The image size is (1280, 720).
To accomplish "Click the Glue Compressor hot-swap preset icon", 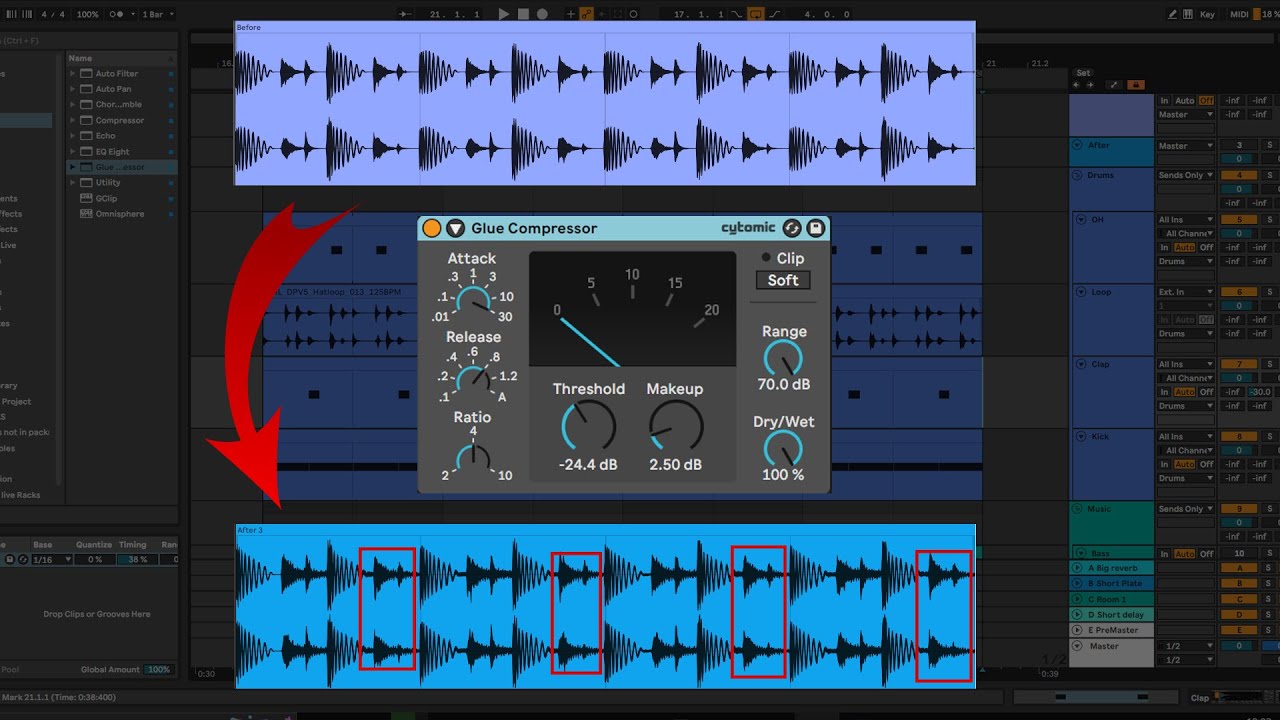I will pos(792,228).
